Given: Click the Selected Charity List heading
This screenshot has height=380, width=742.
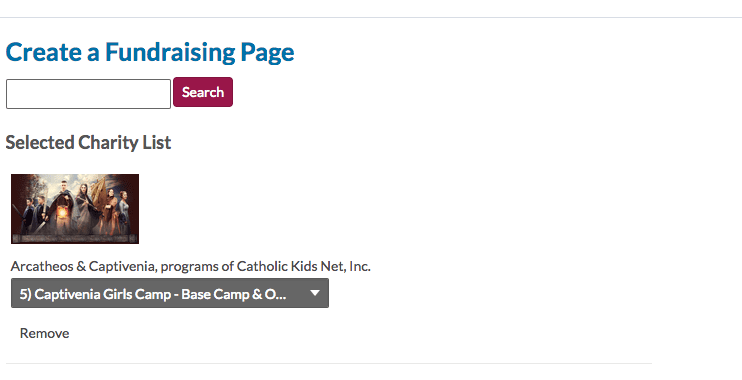Looking at the screenshot, I should (x=88, y=142).
